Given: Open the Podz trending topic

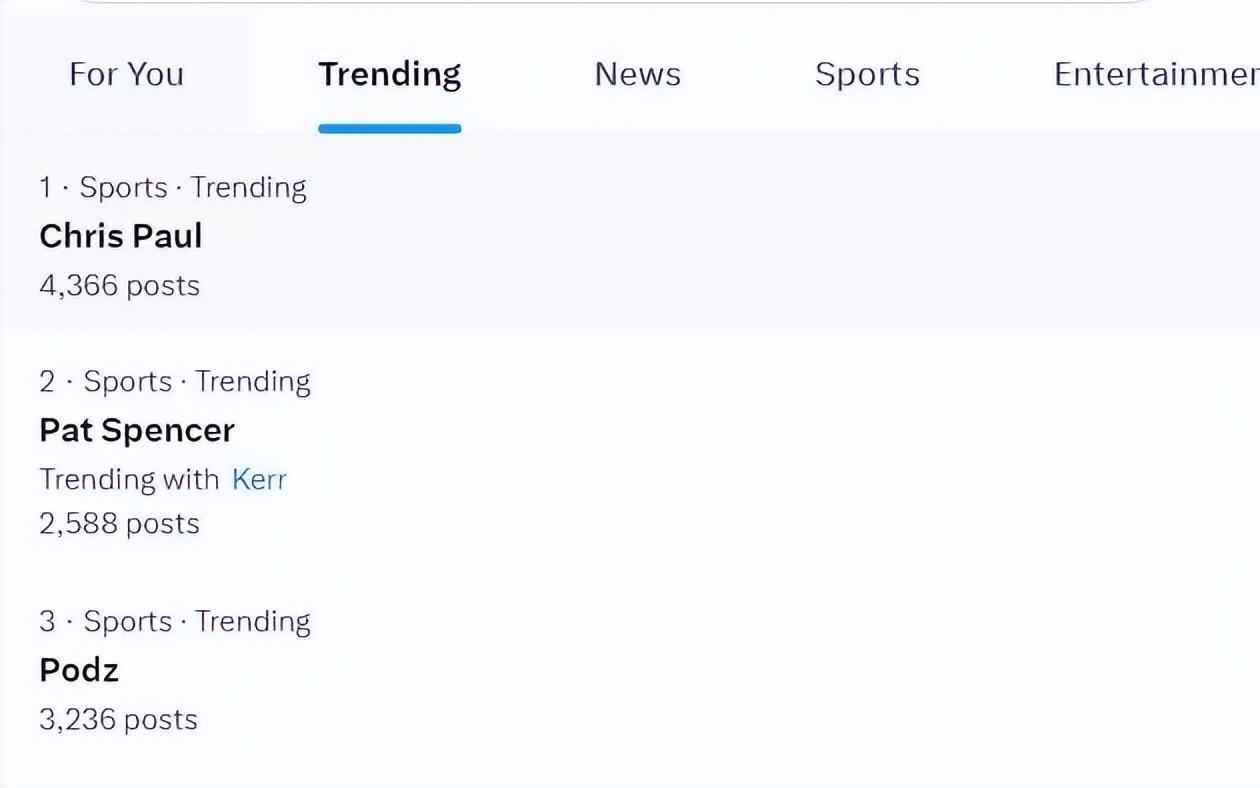Looking at the screenshot, I should [79, 670].
